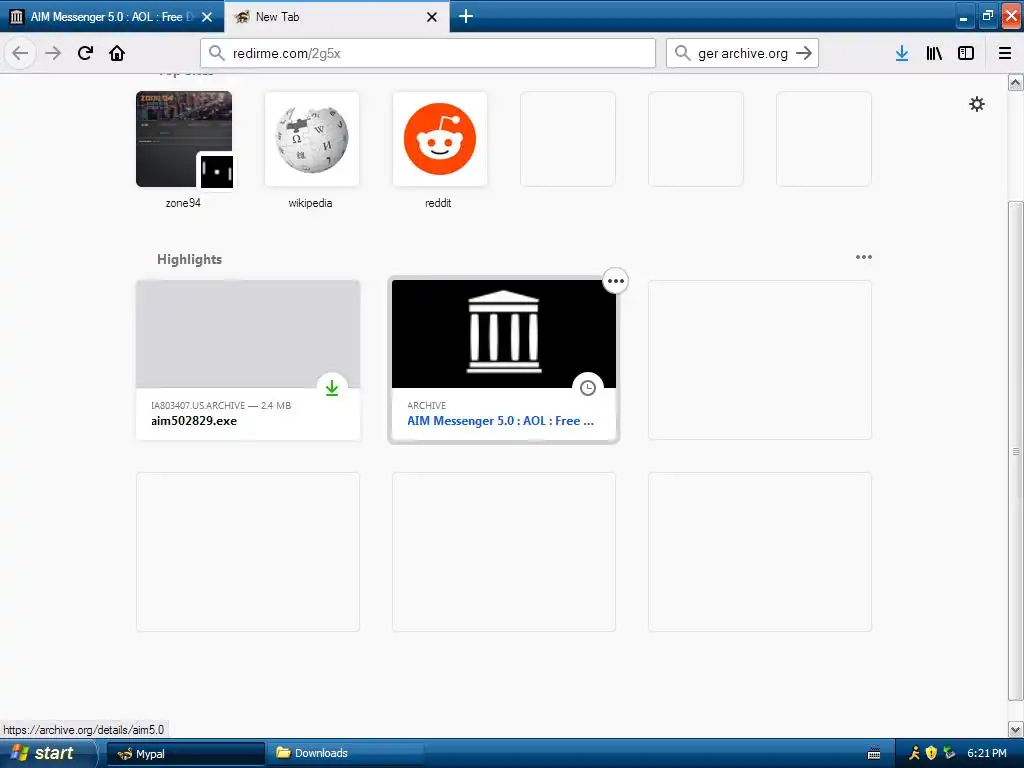Toggle the sidebar icon in the toolbar
1024x768 pixels.
tap(966, 53)
